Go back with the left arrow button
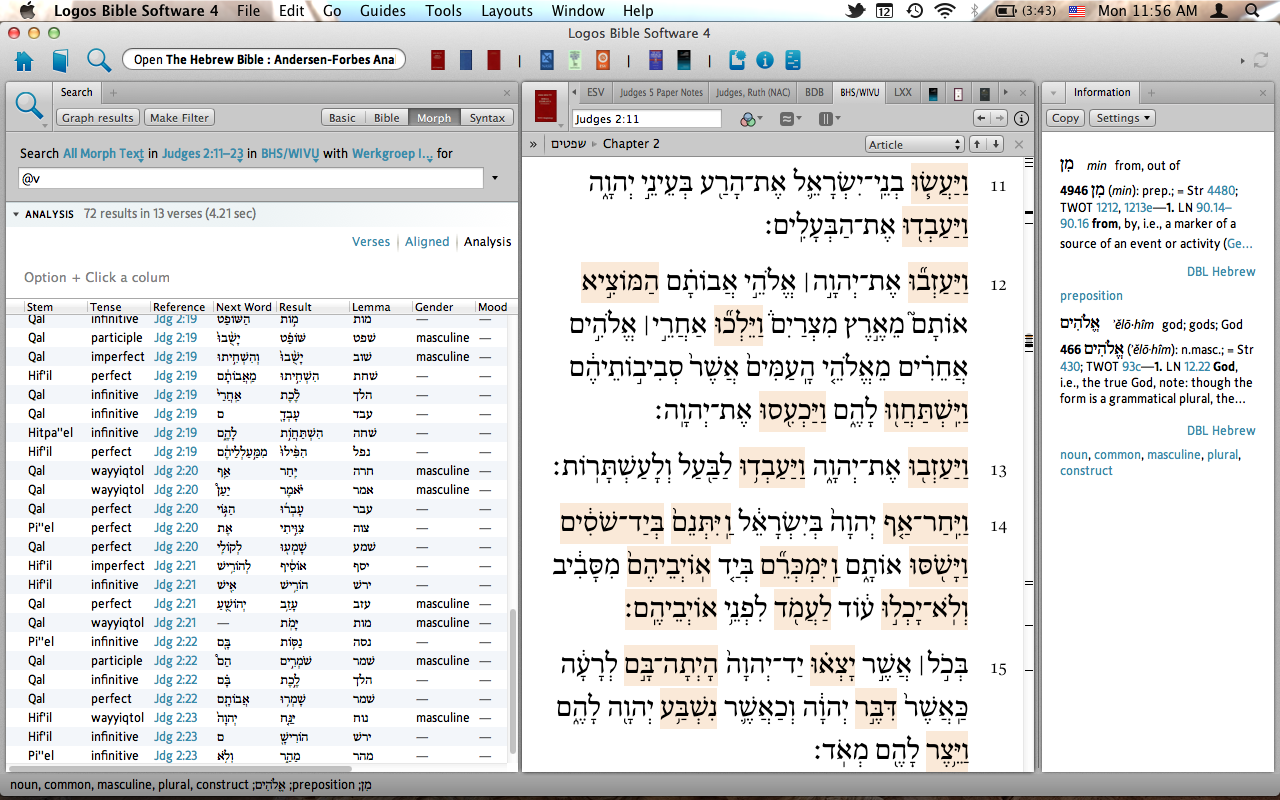 983,119
